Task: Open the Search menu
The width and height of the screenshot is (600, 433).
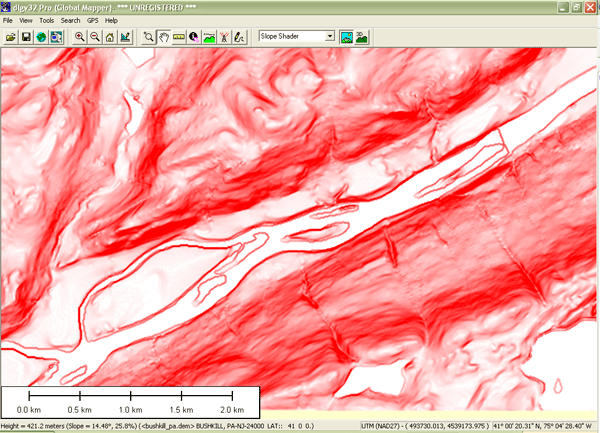Action: point(70,20)
